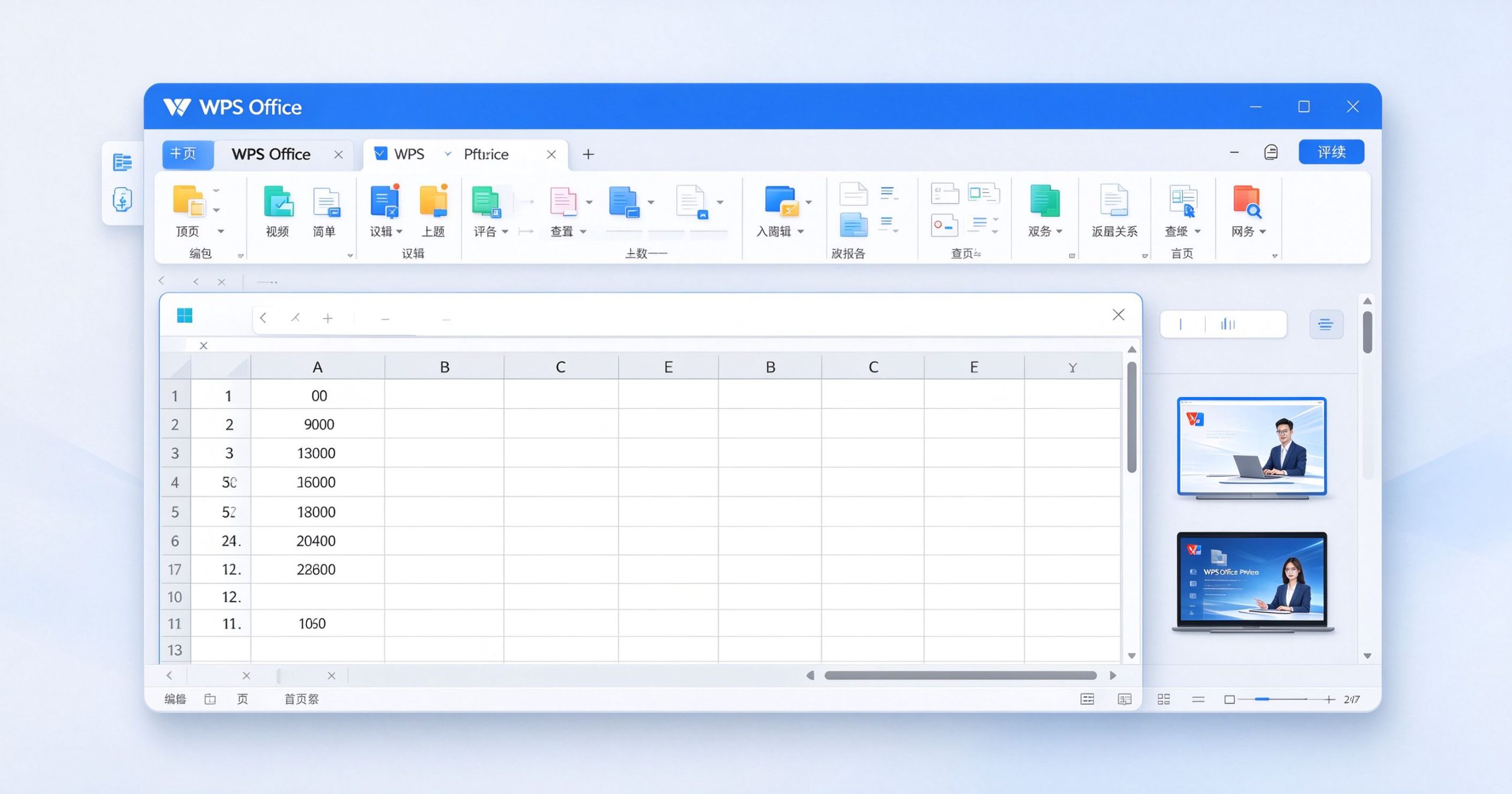Expand the 艰务 dropdown arrow
Viewport: 1512px width, 794px height.
(1059, 232)
